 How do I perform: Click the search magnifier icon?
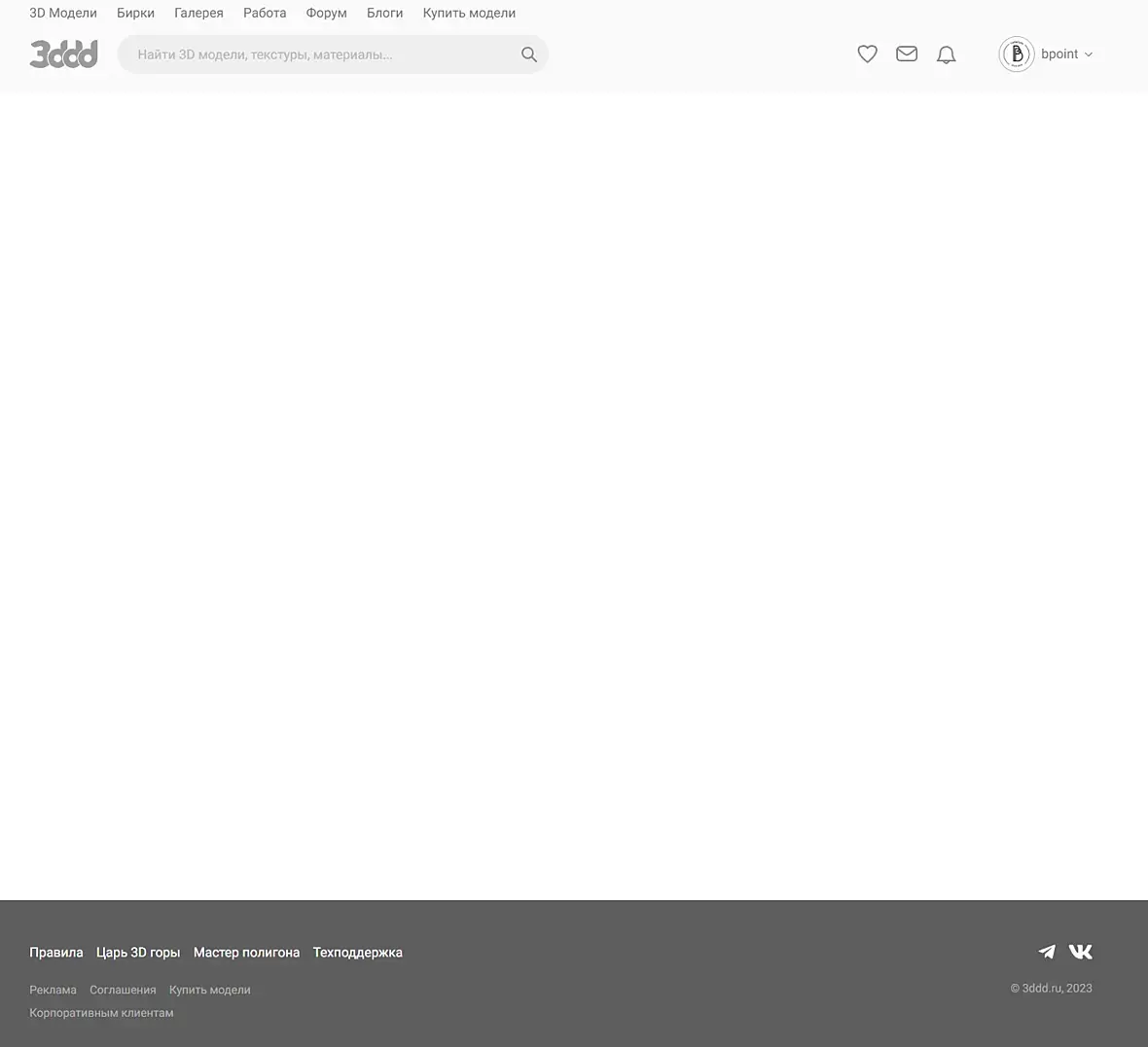(528, 54)
